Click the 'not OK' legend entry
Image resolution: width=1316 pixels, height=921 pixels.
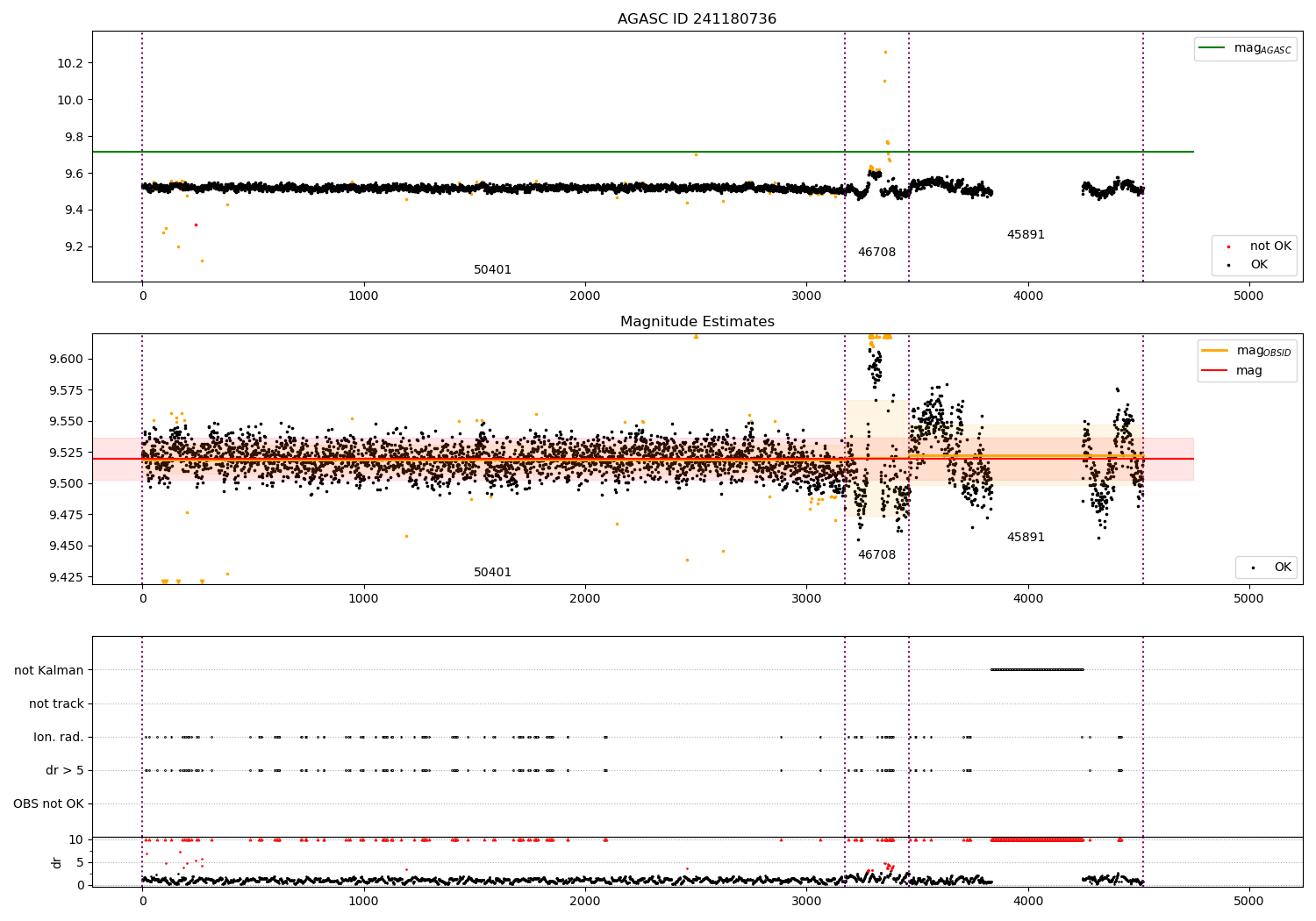(x=1254, y=246)
